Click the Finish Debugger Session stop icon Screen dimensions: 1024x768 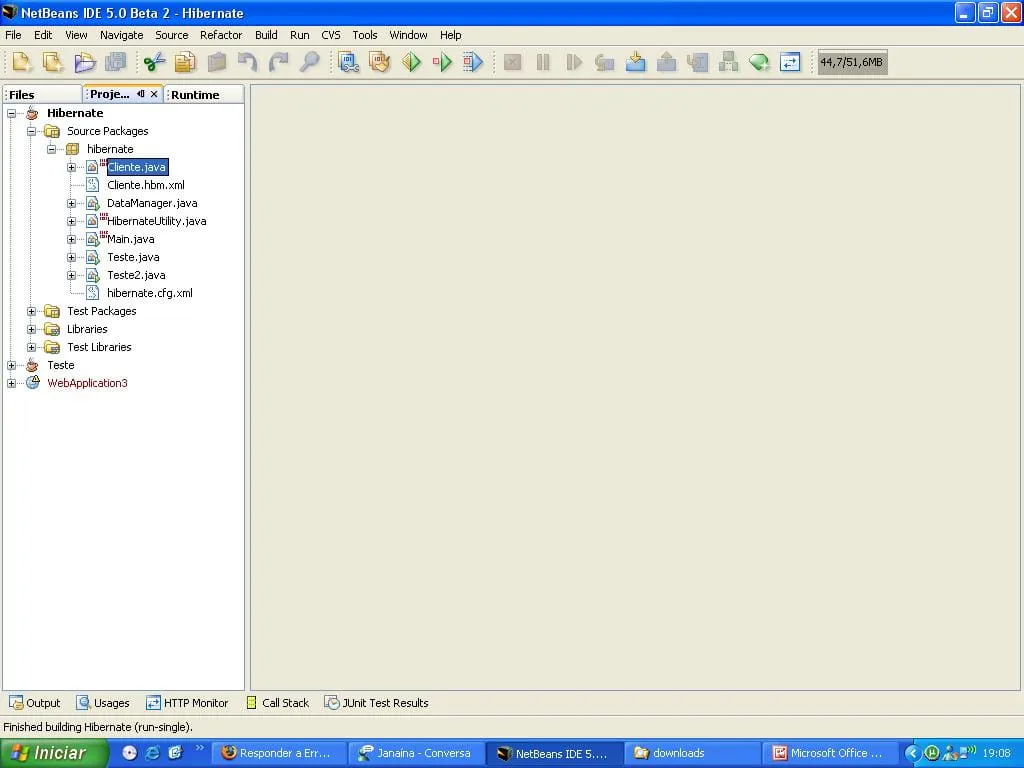tap(512, 63)
